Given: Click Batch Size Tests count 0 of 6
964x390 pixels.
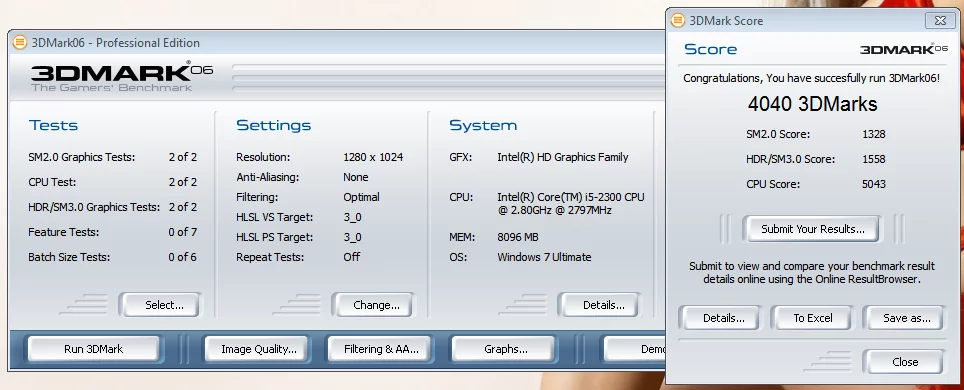Looking at the screenshot, I should (183, 257).
